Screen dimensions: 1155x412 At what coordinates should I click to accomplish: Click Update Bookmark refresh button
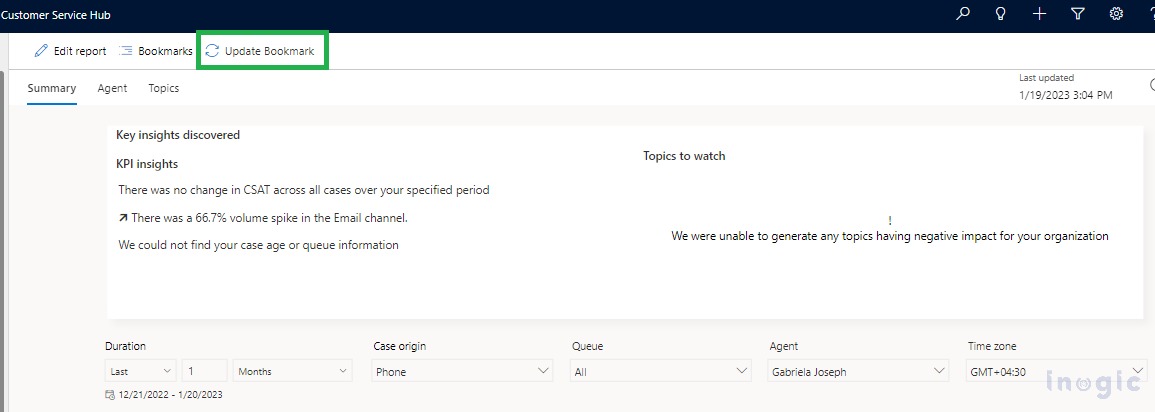260,50
